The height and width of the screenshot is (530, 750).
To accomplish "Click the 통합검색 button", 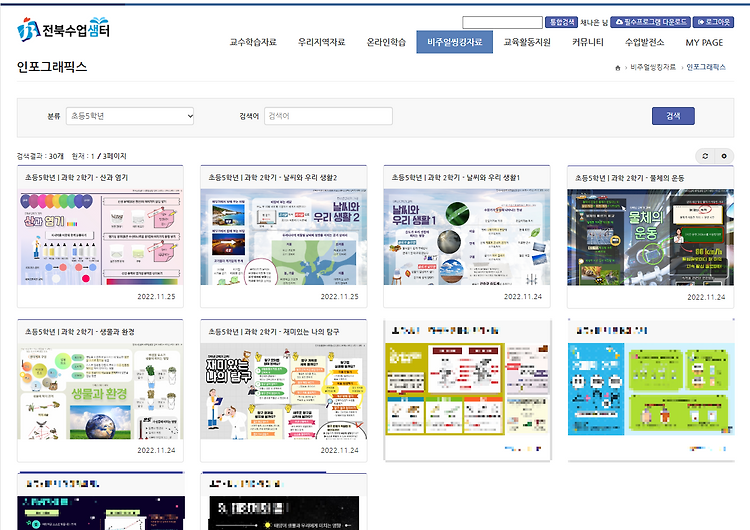I will [562, 22].
